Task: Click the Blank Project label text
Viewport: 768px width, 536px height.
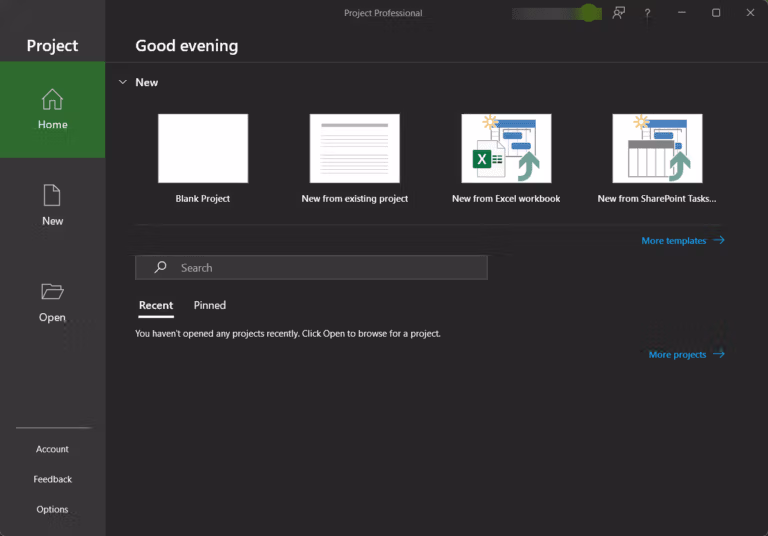Action: coord(203,198)
